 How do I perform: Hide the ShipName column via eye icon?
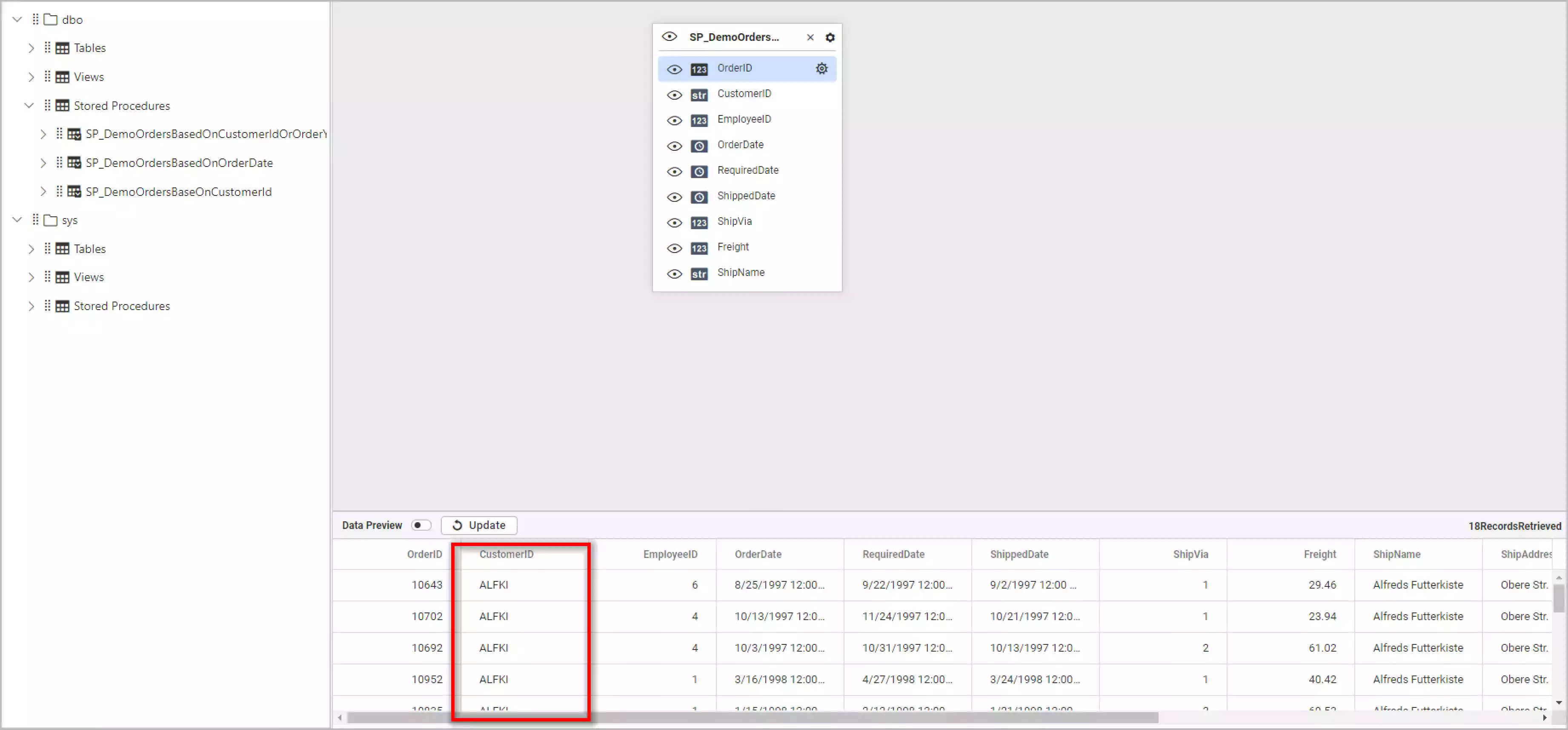tap(674, 273)
